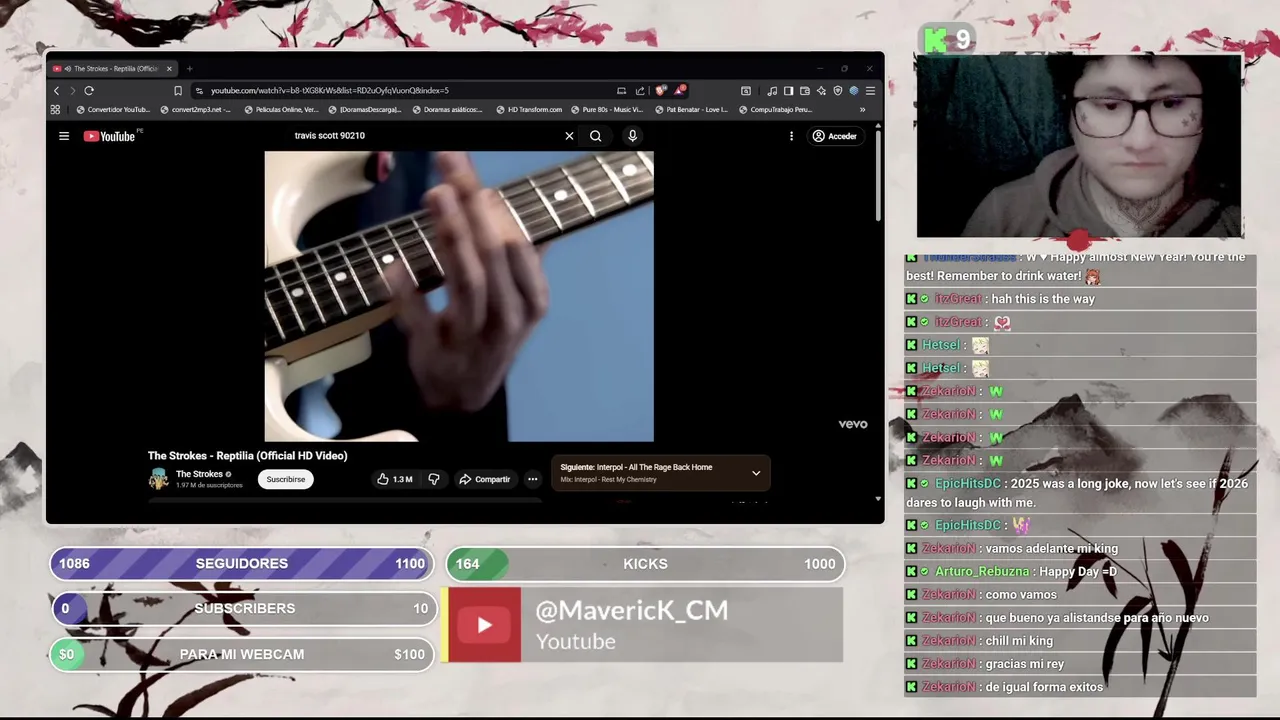
Task: Click the YouTube logo to go home
Action: pos(110,136)
